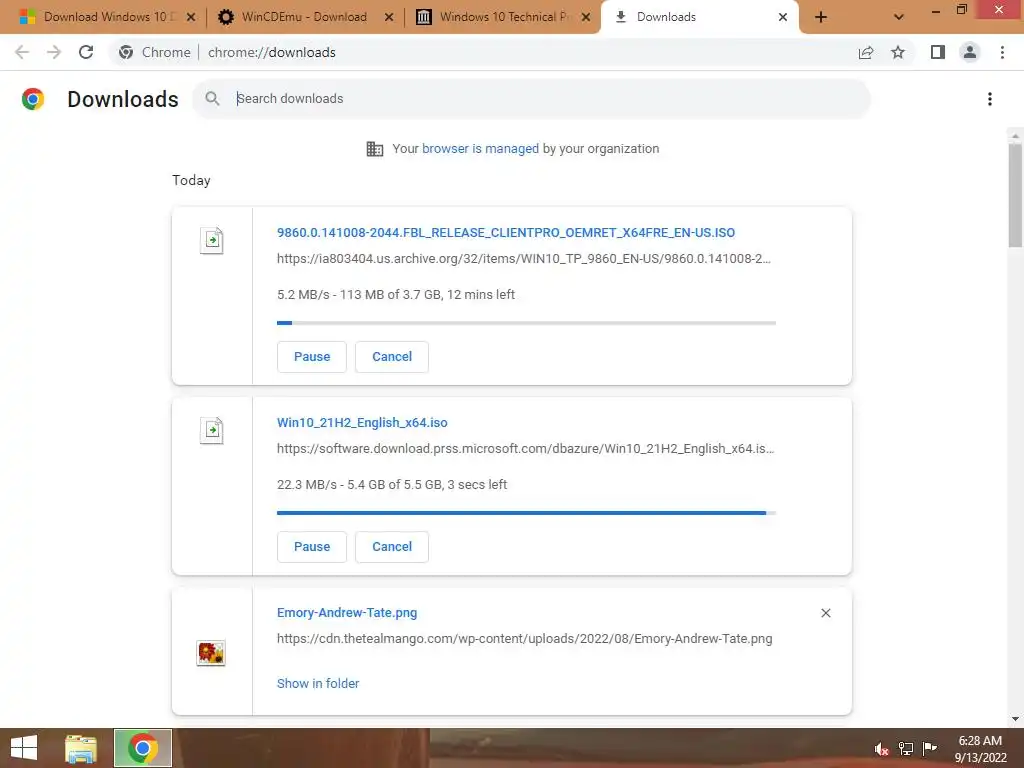Close the WinCDEmu - Download tab
Screen dimensions: 1024x768
(x=389, y=17)
